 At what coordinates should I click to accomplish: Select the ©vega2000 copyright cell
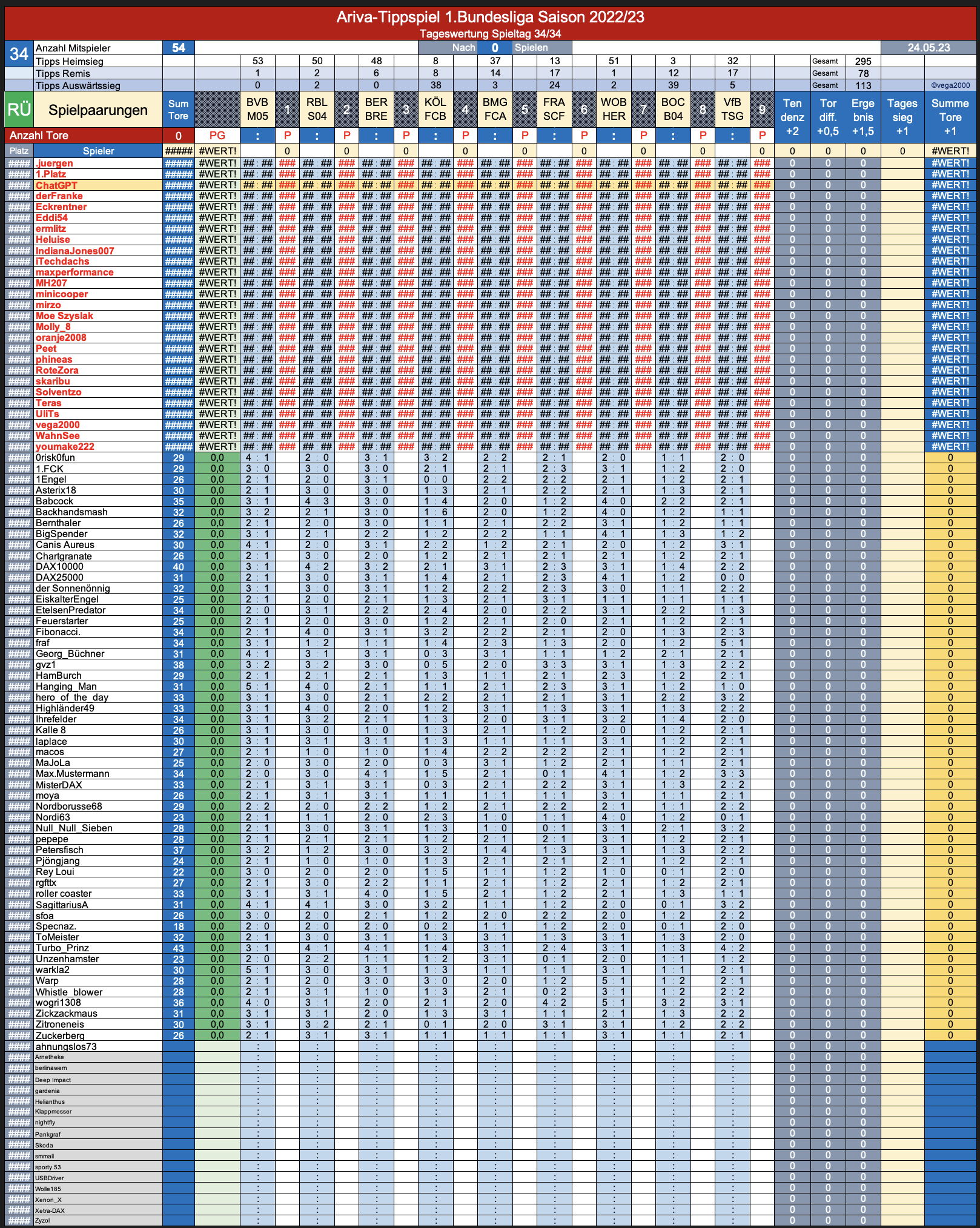[950, 85]
